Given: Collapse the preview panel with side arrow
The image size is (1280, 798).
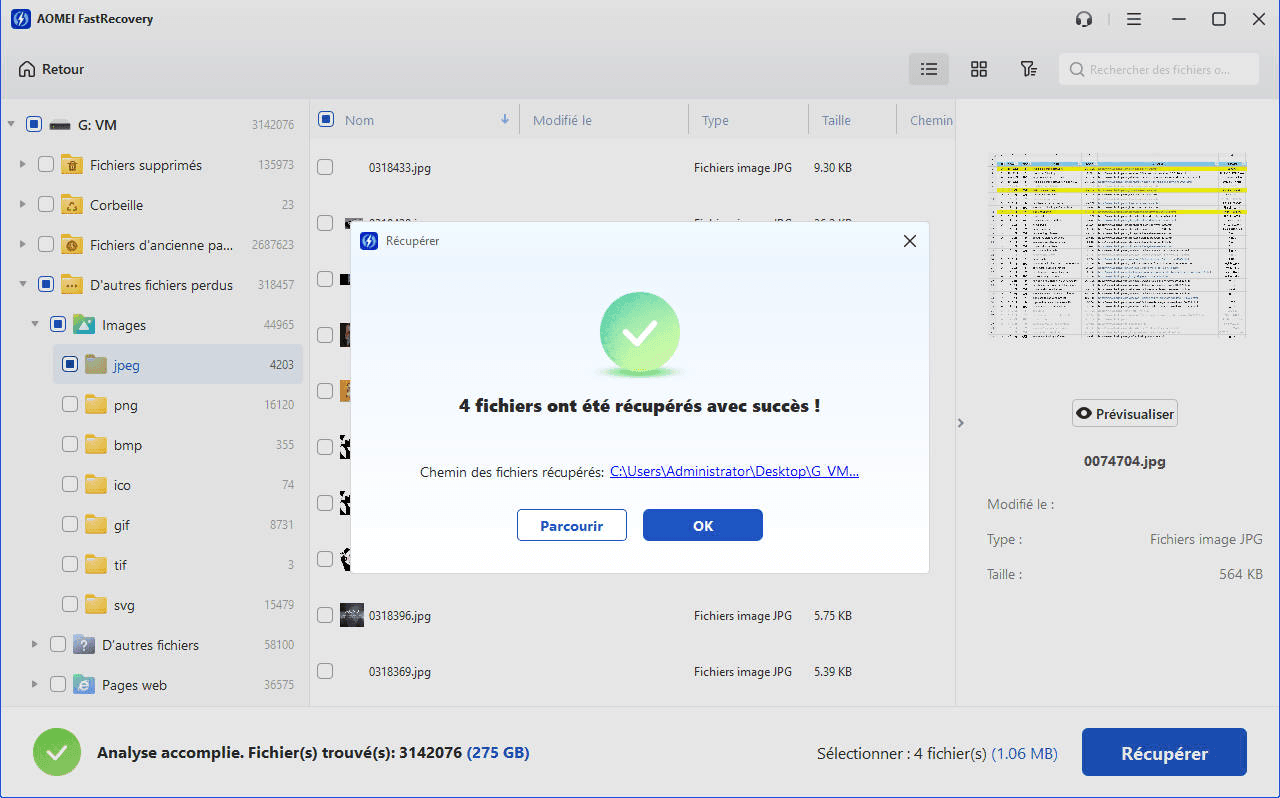Looking at the screenshot, I should (961, 423).
